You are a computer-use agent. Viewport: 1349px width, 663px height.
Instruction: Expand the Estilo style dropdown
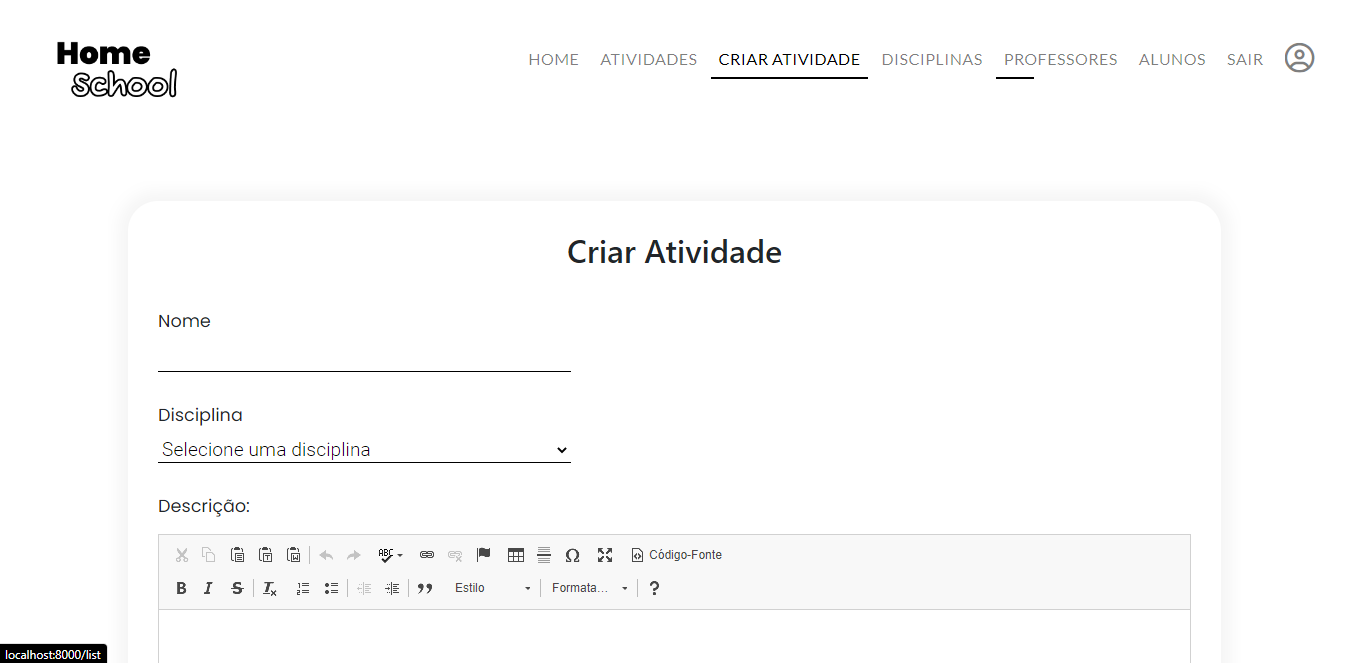tap(490, 588)
